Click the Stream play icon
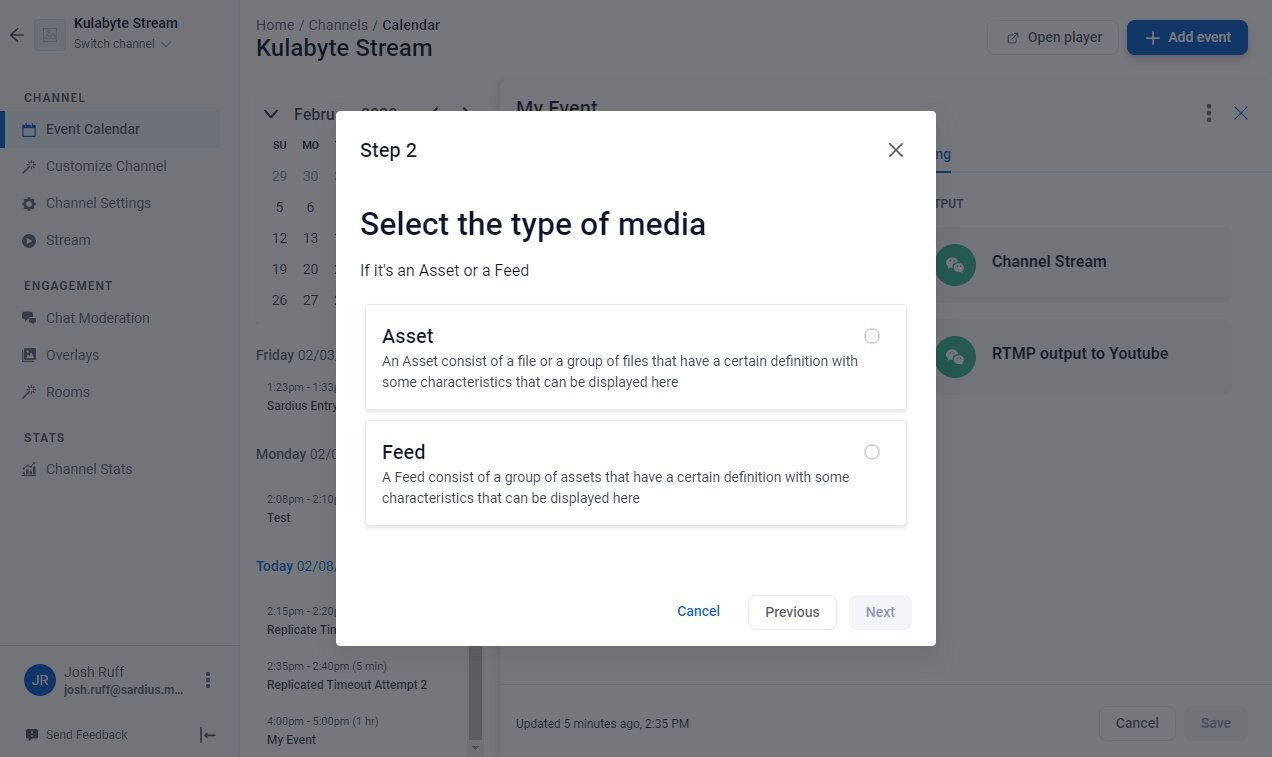This screenshot has height=757, width=1272. pos(29,241)
